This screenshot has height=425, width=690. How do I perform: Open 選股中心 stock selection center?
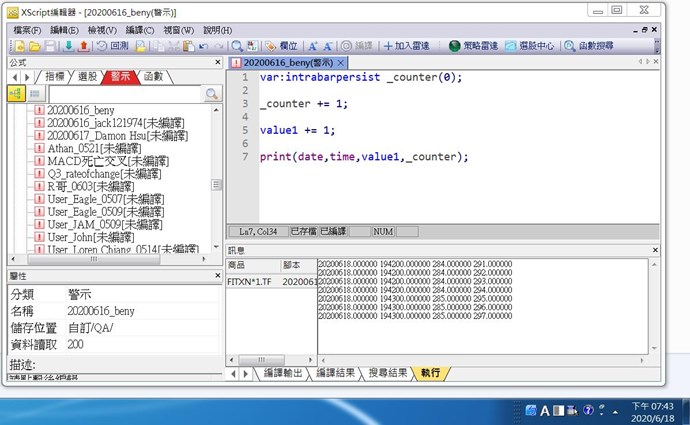click(530, 46)
